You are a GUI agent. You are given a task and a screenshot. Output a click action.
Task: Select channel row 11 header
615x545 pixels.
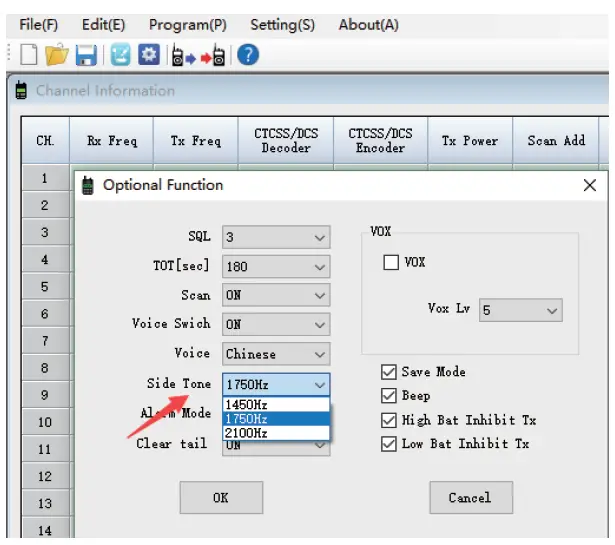45,449
